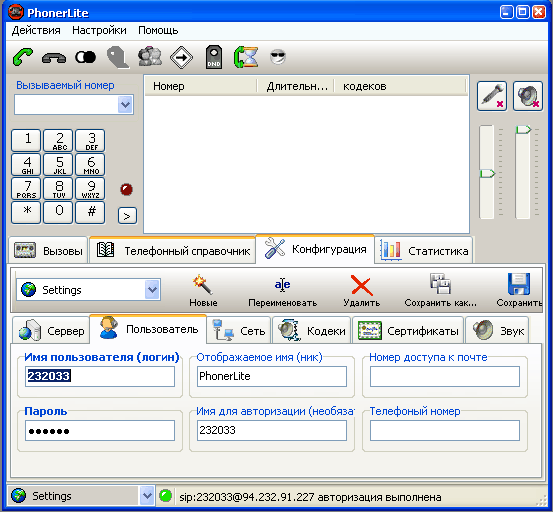Click the Удалить red X icon
The width and height of the screenshot is (553, 512).
(x=362, y=291)
